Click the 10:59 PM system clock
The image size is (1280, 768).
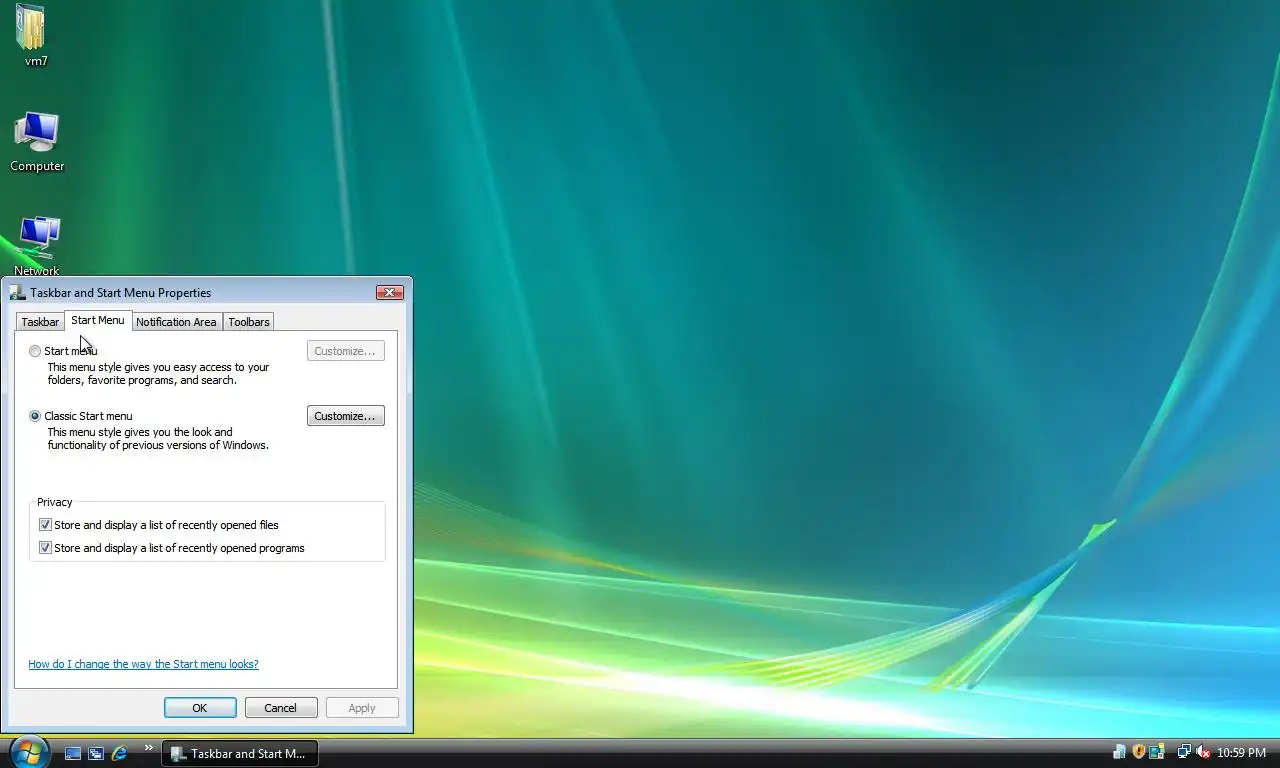click(x=1241, y=753)
